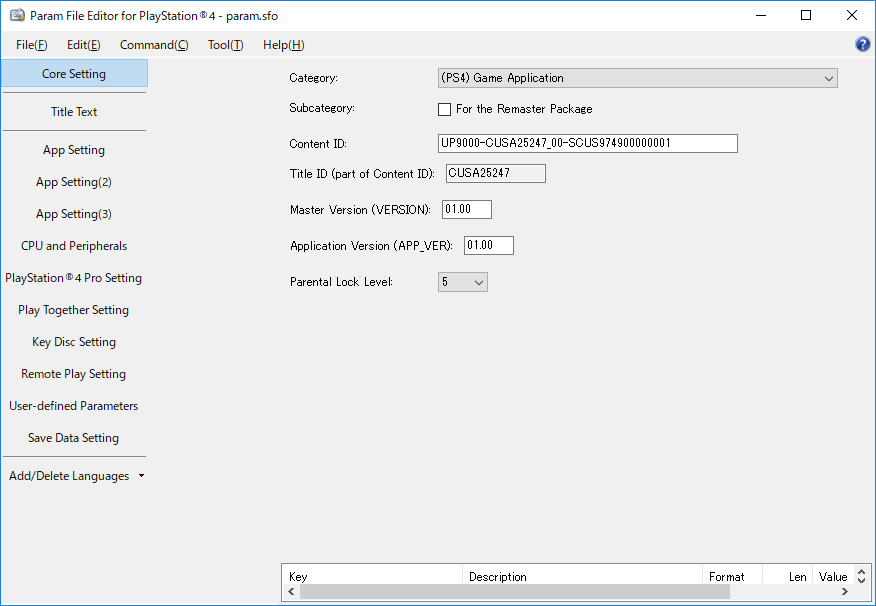Open PlayStation 4 Pro Setting page
The width and height of the screenshot is (876, 606).
pyautogui.click(x=74, y=278)
